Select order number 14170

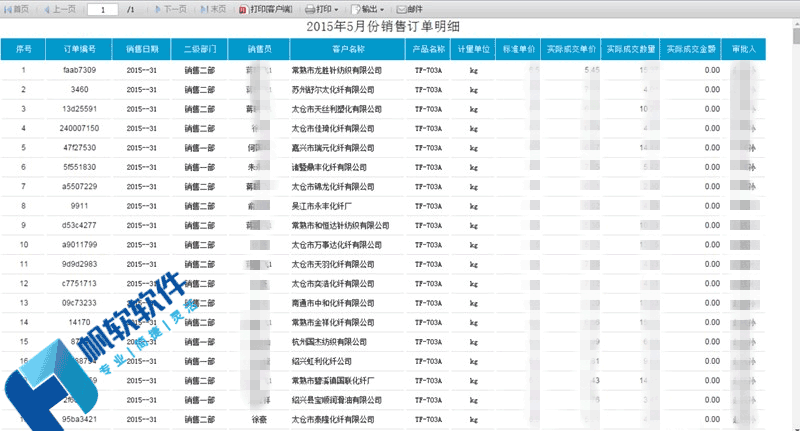79,322
